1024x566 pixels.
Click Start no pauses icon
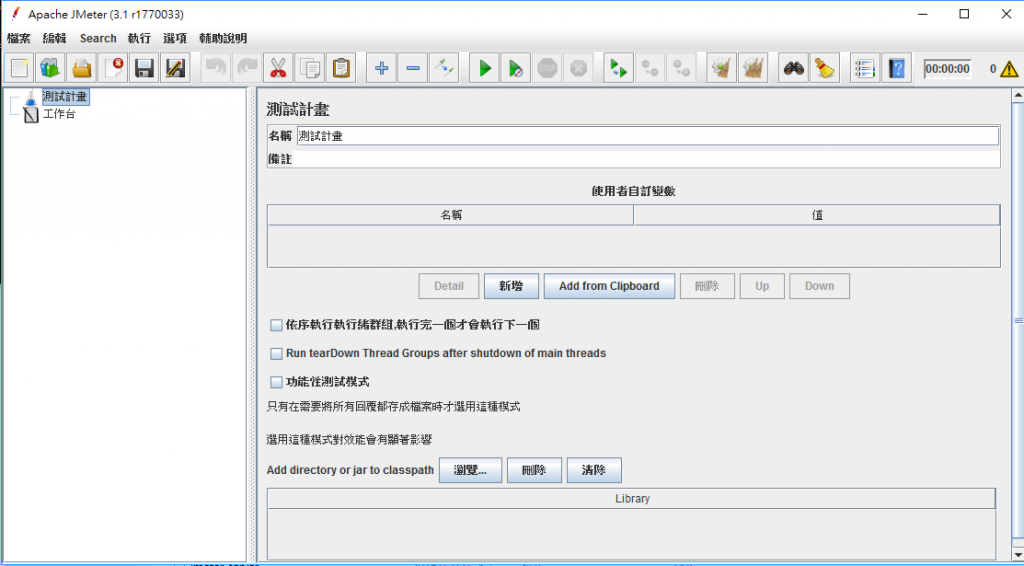516,68
